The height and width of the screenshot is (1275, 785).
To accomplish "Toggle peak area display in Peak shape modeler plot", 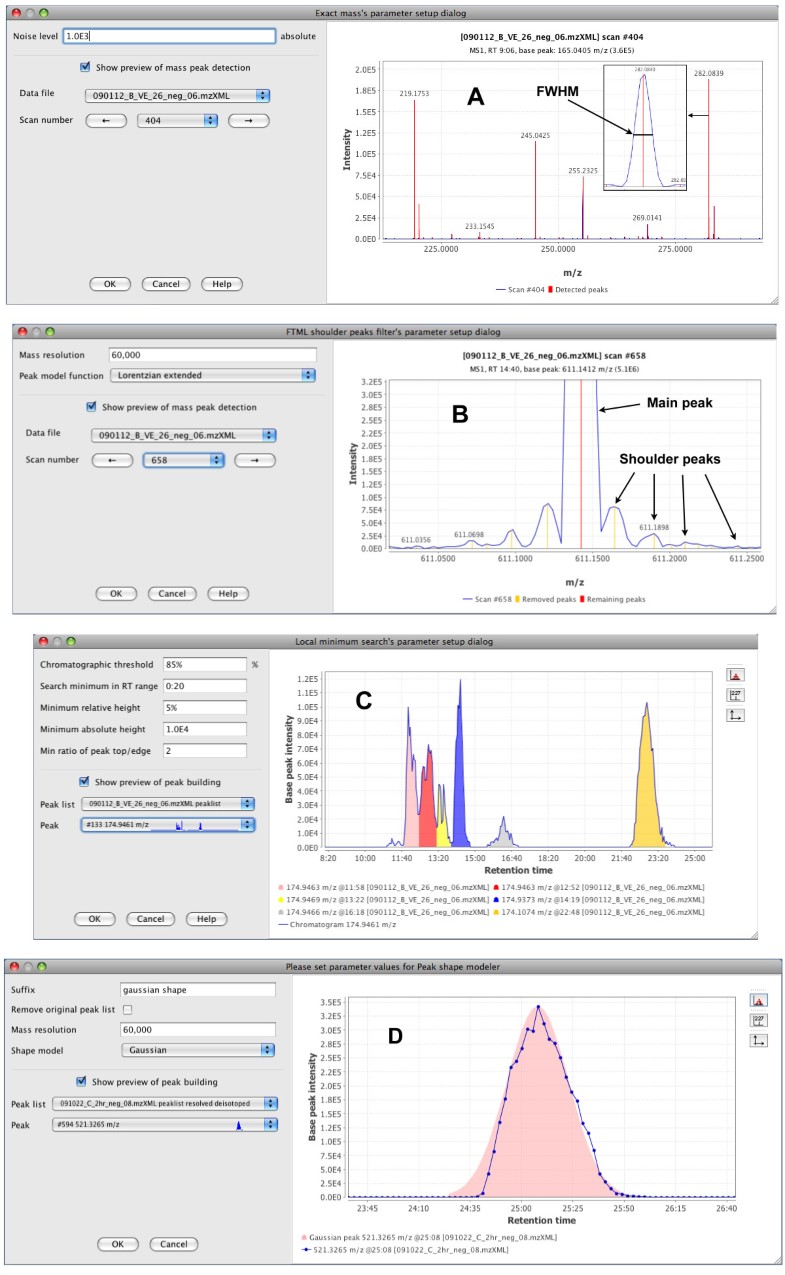I will click(759, 1000).
